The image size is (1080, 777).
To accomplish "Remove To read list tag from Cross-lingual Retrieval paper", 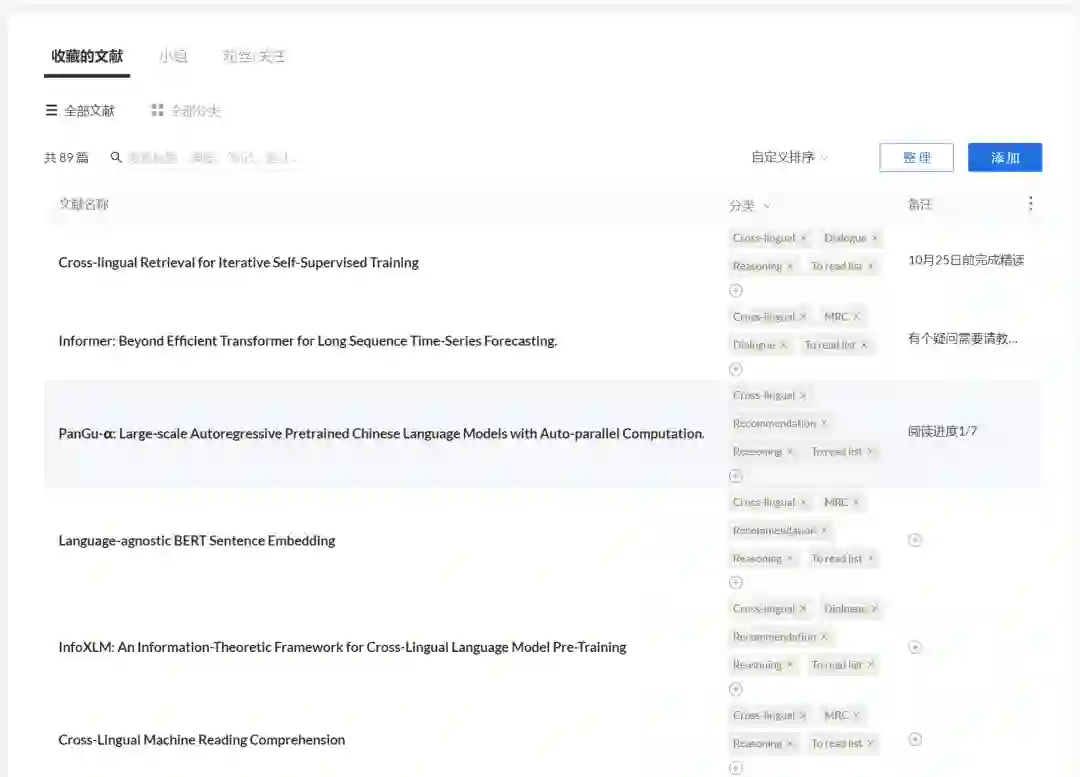I will (871, 267).
